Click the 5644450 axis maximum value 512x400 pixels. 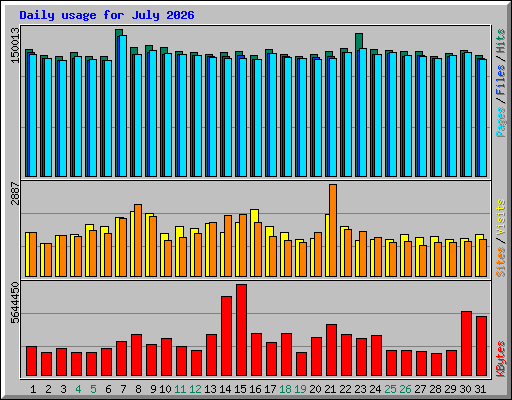[x=15, y=303]
